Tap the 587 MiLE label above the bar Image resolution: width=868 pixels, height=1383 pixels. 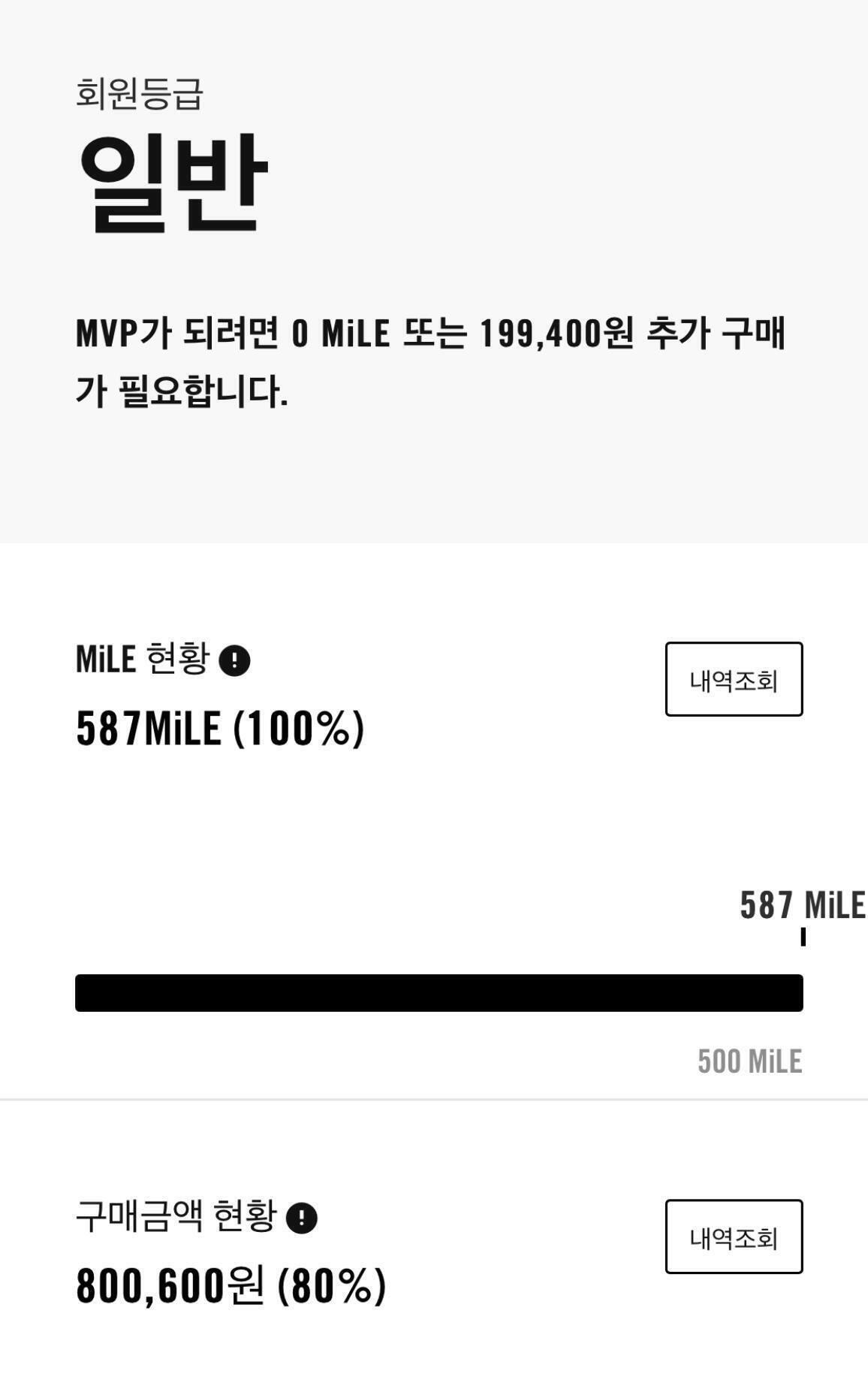pos(803,904)
